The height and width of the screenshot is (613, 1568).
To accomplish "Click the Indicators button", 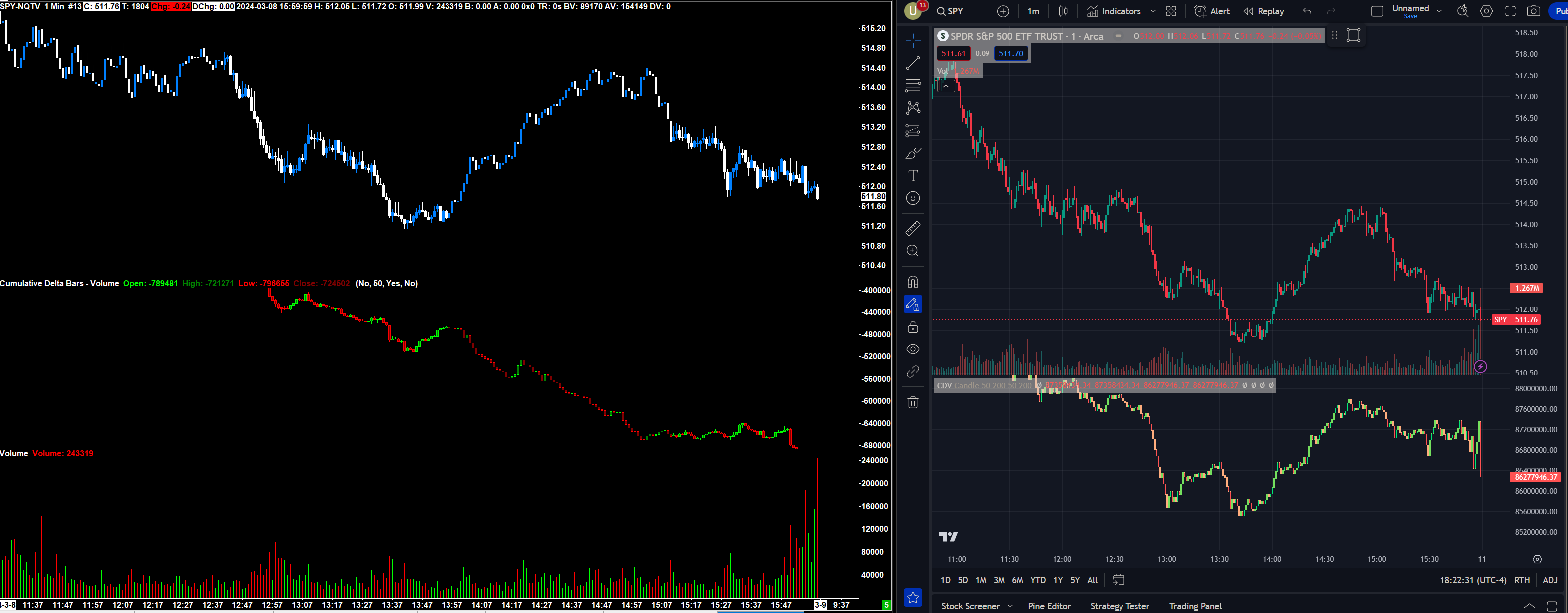I will tap(1114, 11).
